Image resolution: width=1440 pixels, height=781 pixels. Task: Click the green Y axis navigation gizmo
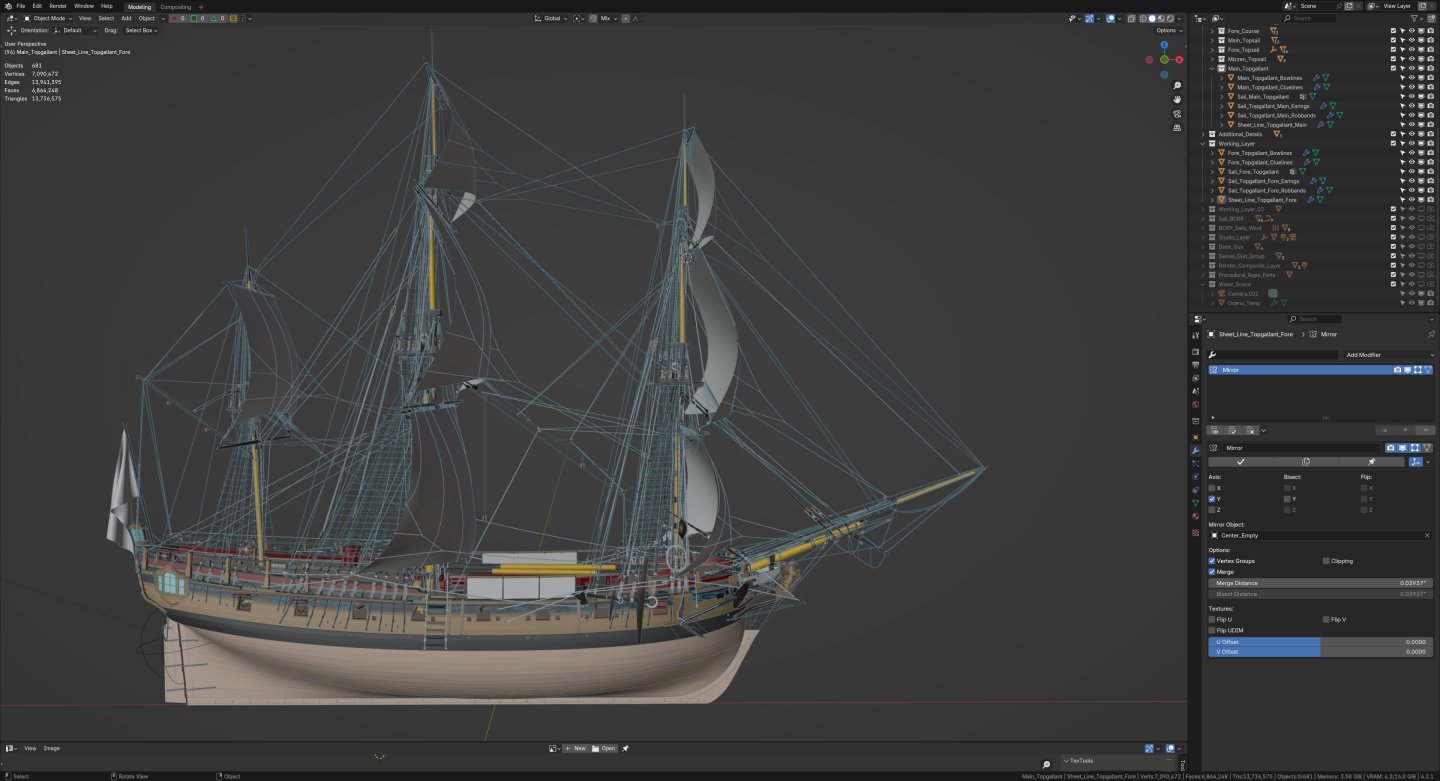pos(1164,60)
